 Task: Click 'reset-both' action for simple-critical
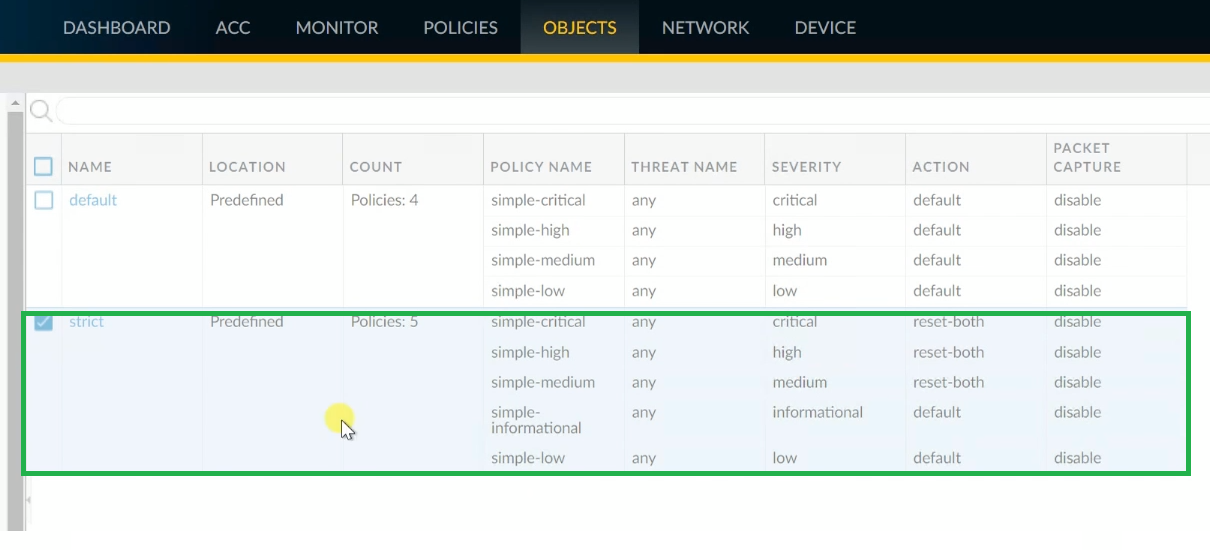click(948, 322)
